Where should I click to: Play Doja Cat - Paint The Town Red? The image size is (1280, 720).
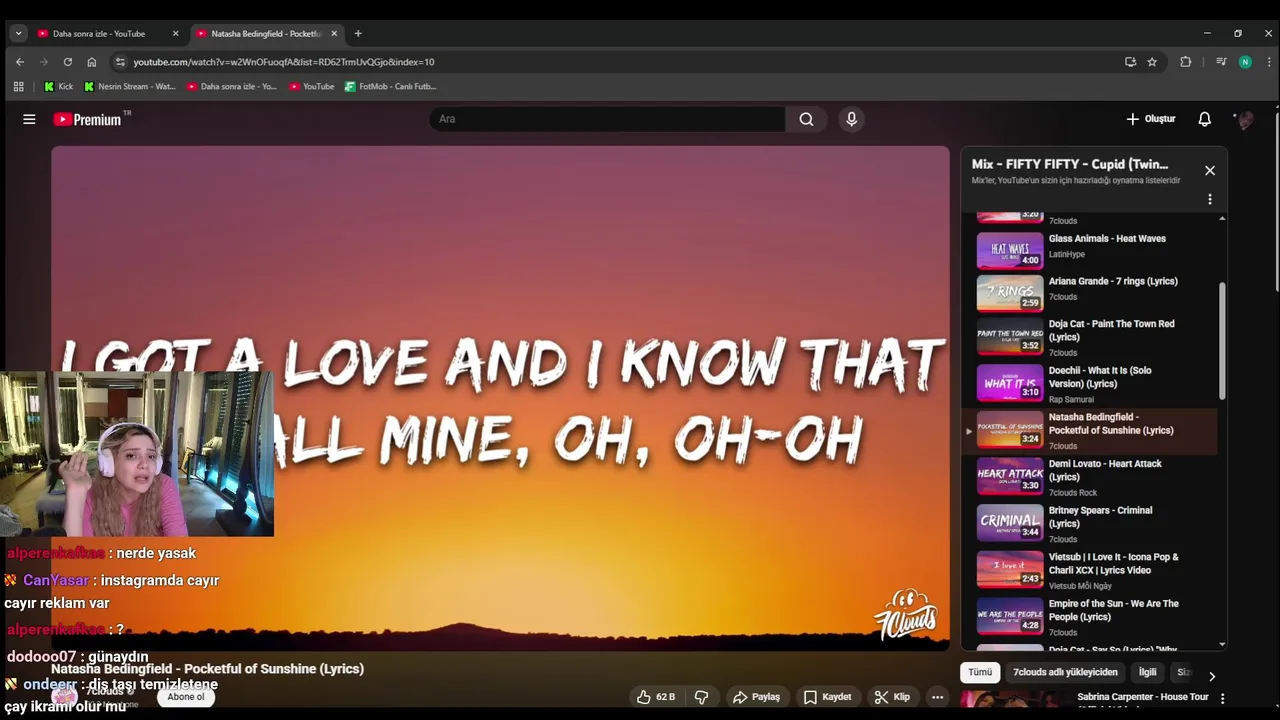(x=1090, y=337)
